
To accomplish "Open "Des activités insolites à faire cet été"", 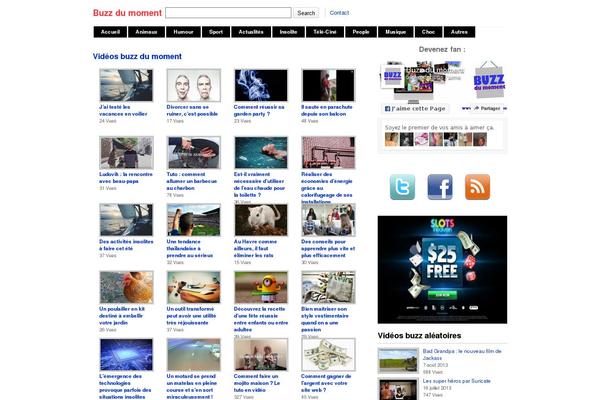I will click(x=126, y=245).
